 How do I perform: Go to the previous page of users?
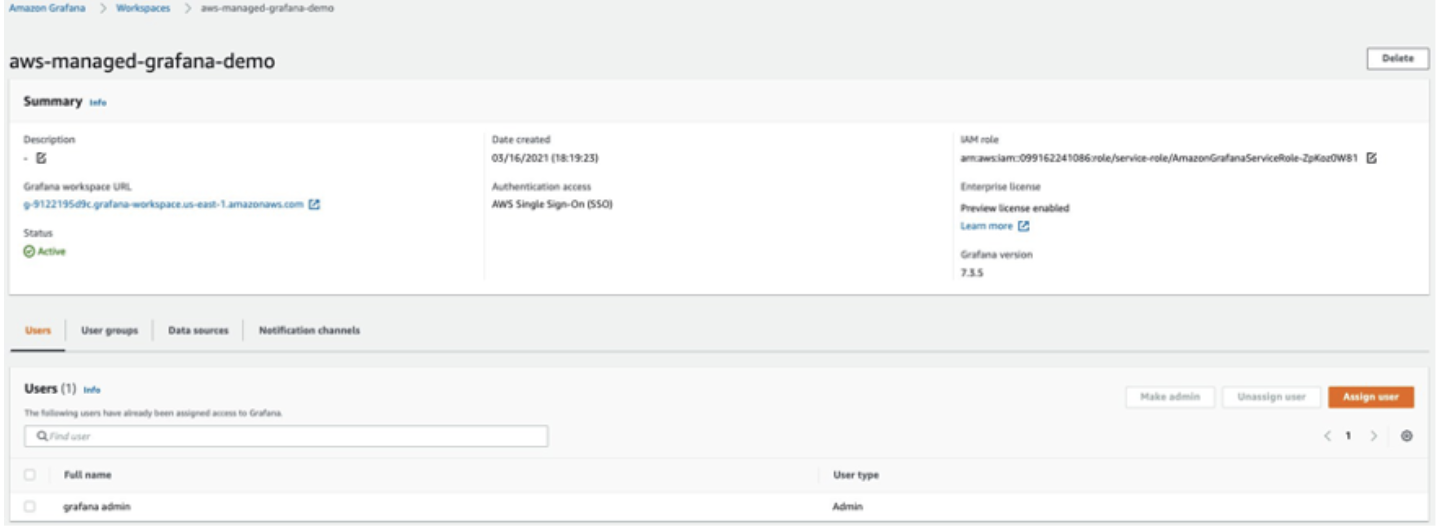tap(1328, 436)
